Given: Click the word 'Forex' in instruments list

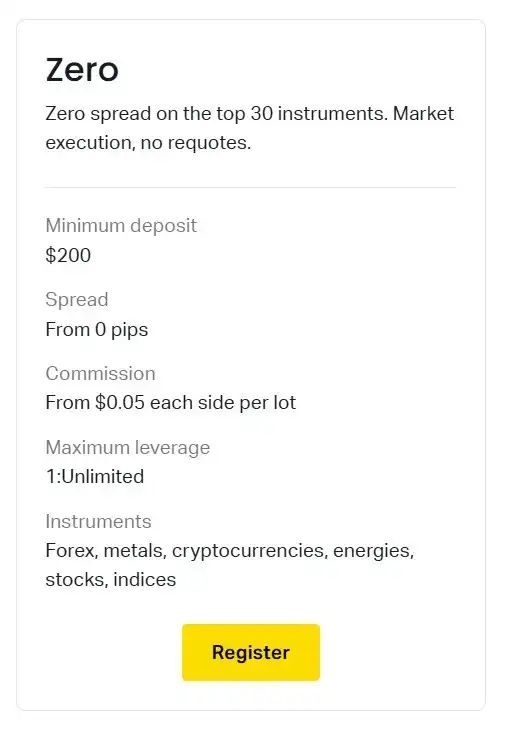Looking at the screenshot, I should [70, 551].
